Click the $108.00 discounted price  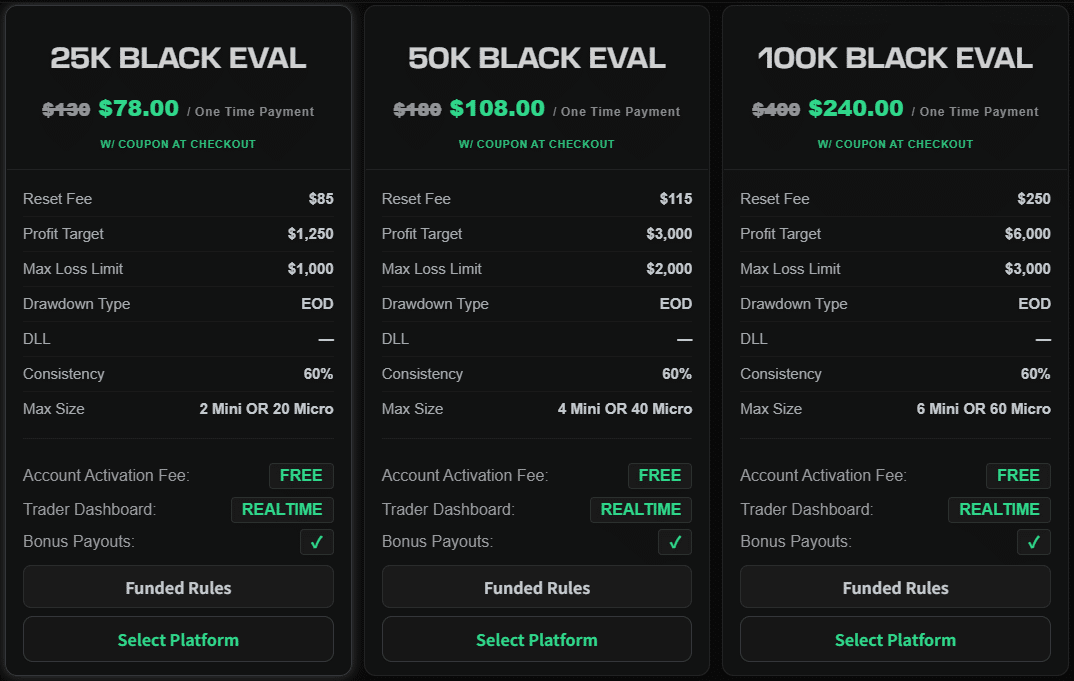pyautogui.click(x=497, y=109)
